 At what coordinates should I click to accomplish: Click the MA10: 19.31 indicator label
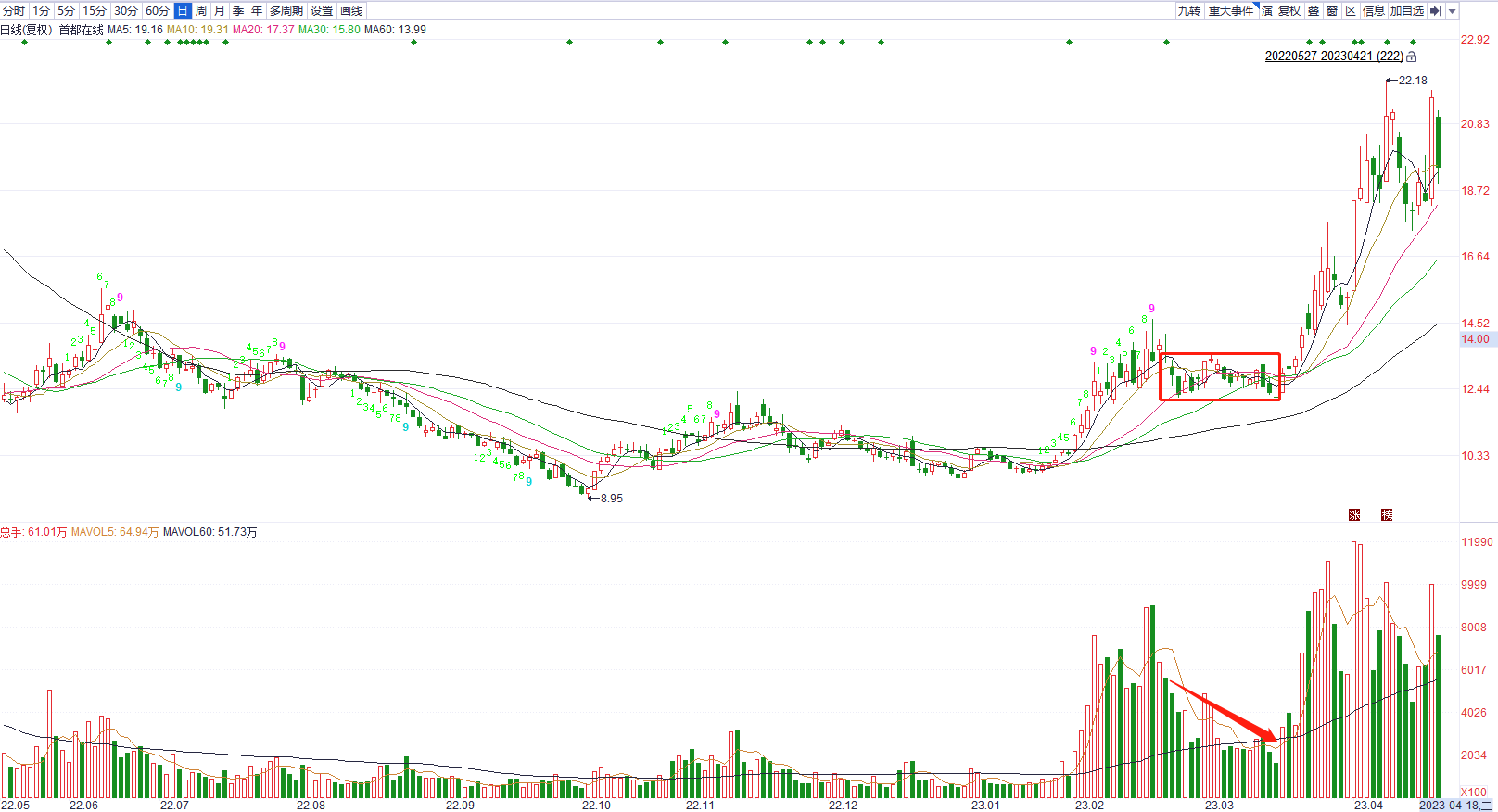coord(197,30)
